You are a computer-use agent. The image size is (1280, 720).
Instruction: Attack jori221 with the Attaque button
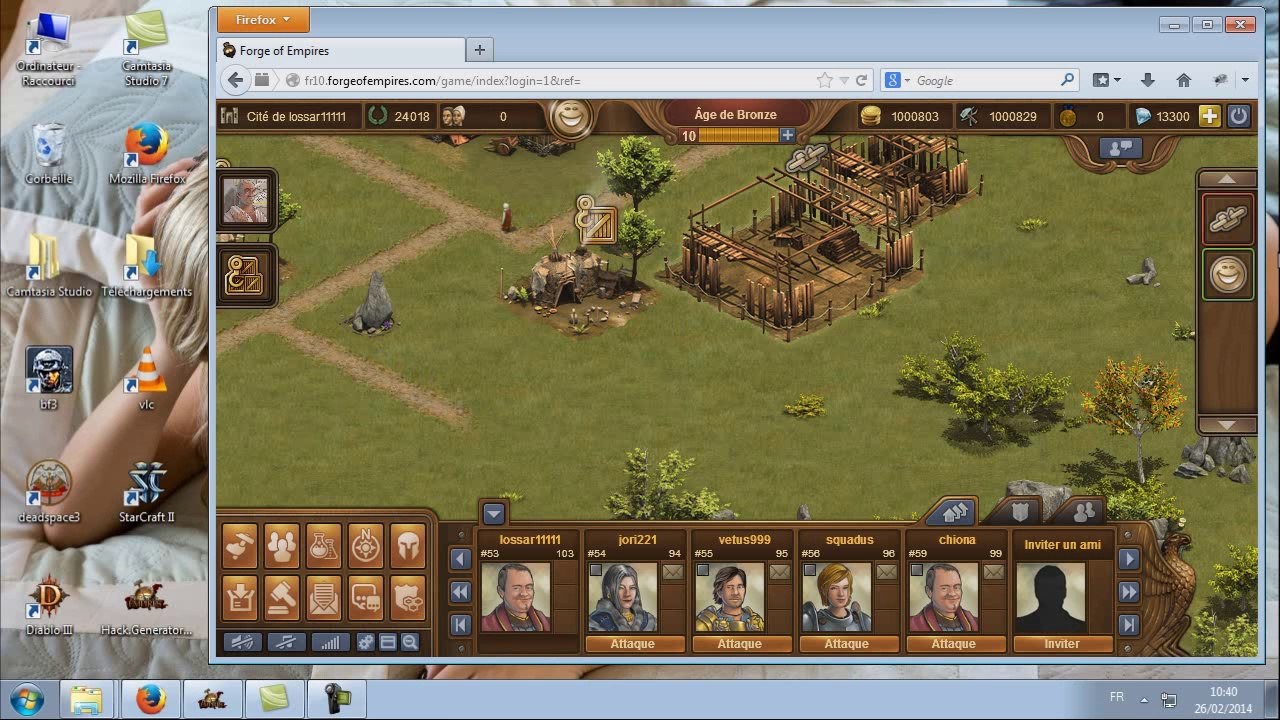point(633,644)
